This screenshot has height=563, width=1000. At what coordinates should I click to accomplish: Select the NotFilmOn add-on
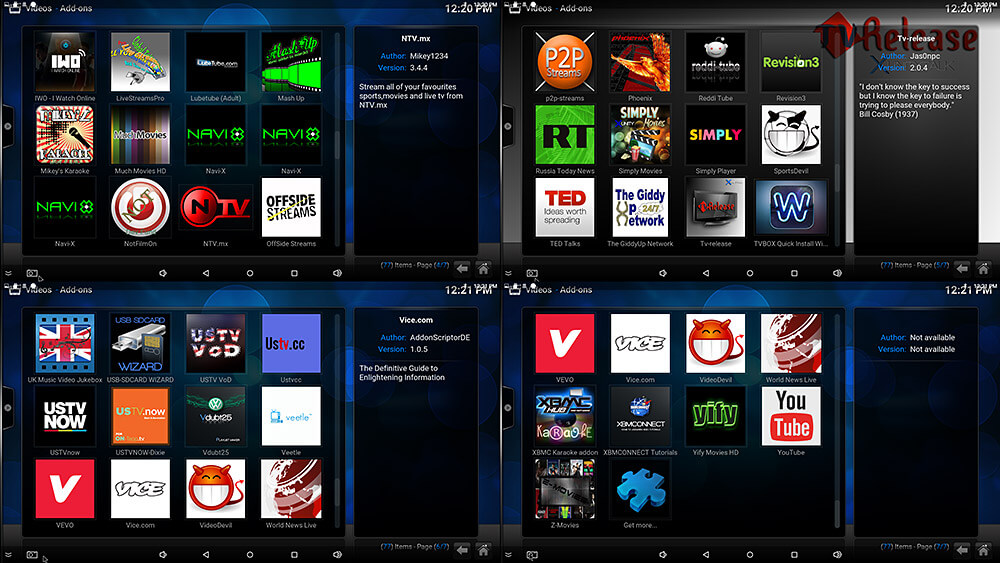pos(140,208)
